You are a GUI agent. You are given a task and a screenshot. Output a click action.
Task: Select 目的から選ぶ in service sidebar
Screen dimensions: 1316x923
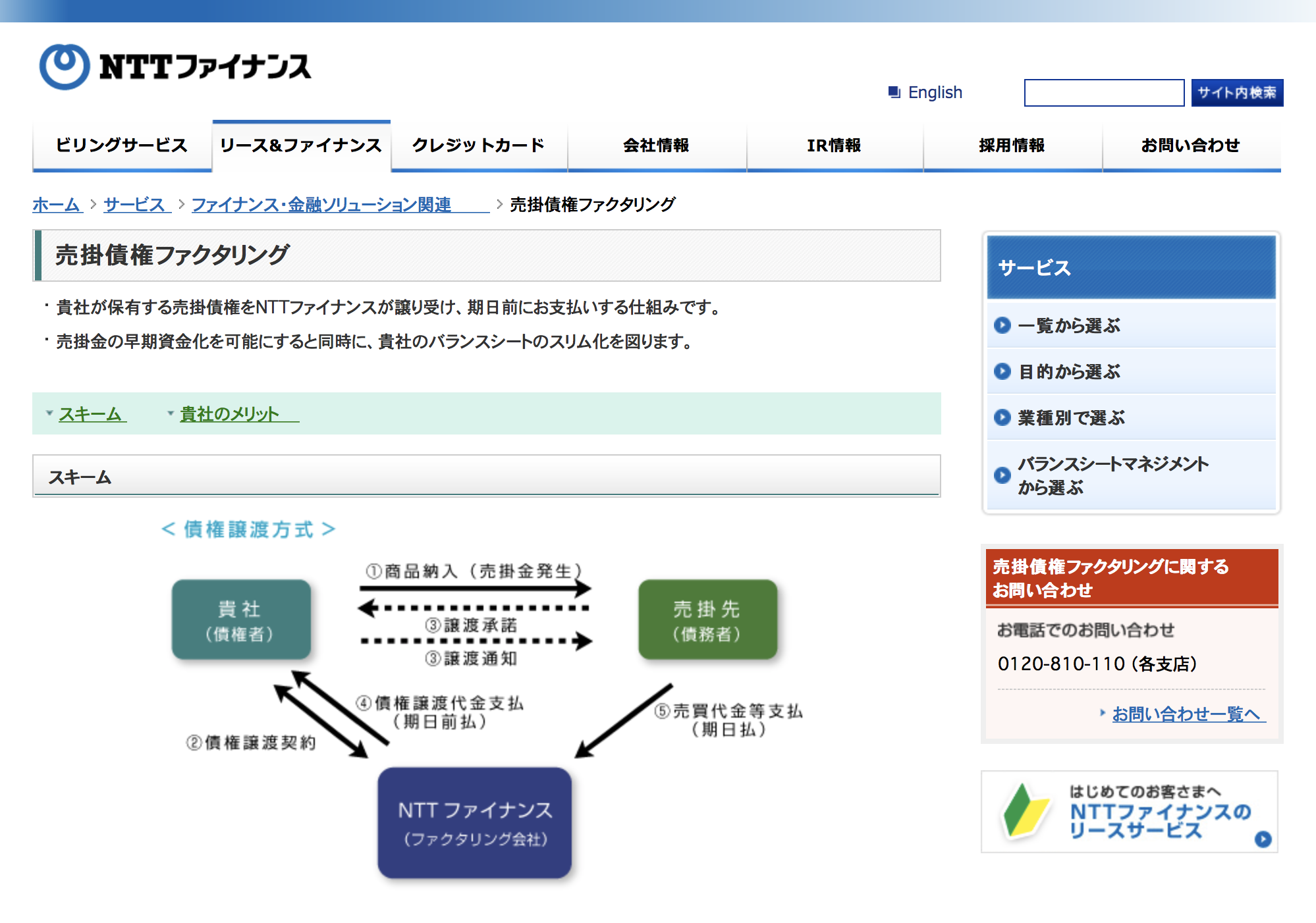[1131, 371]
